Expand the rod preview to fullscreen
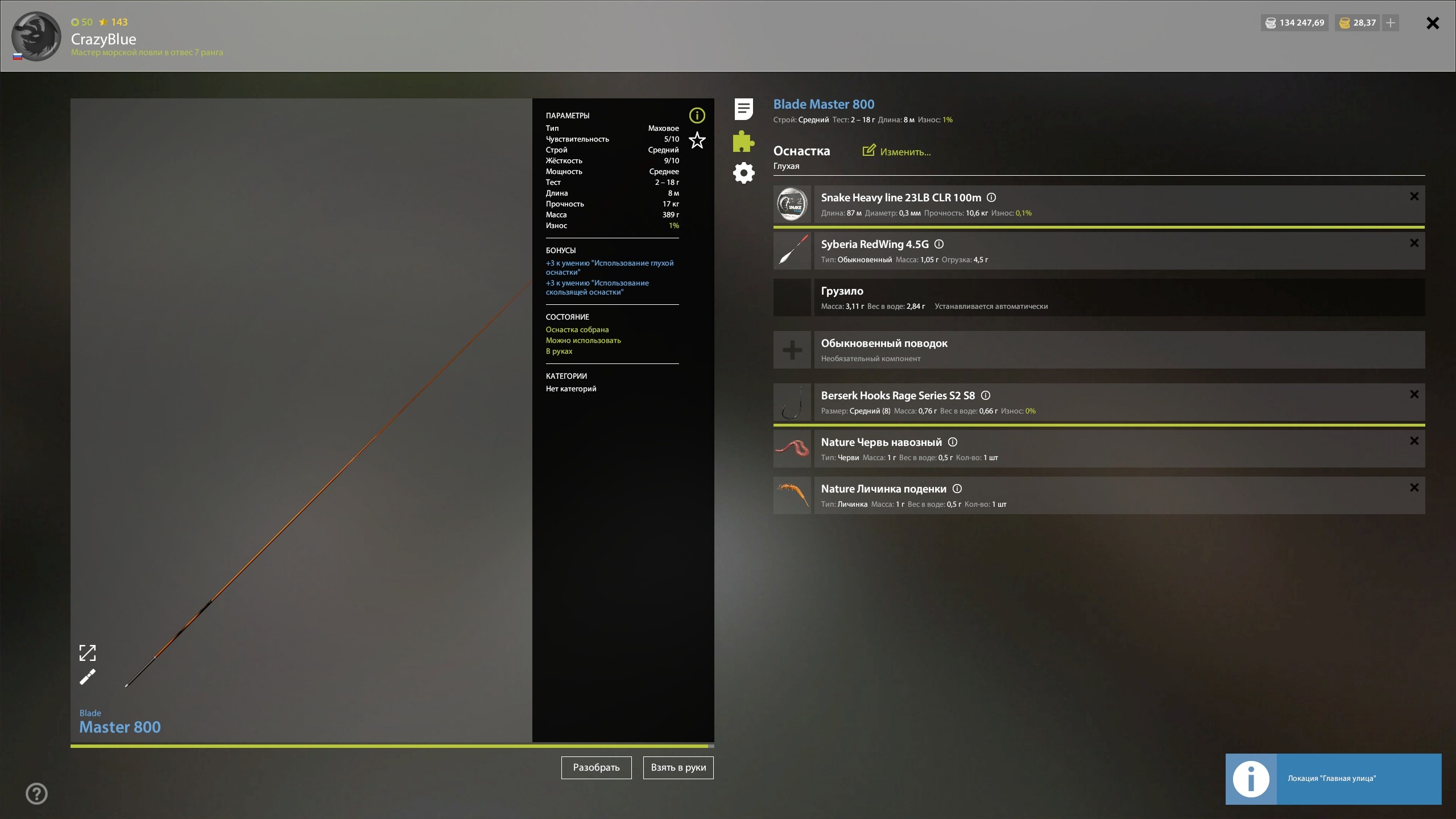This screenshot has width=1456, height=819. [87, 653]
